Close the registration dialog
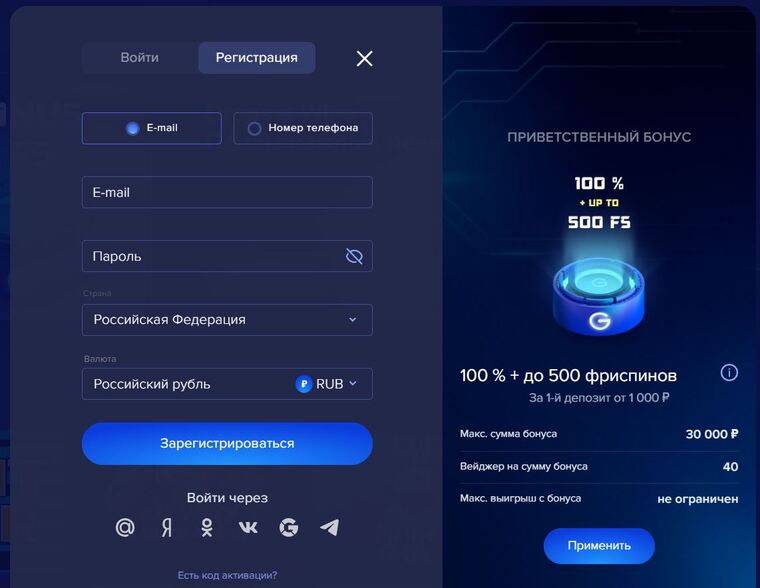 click(364, 59)
